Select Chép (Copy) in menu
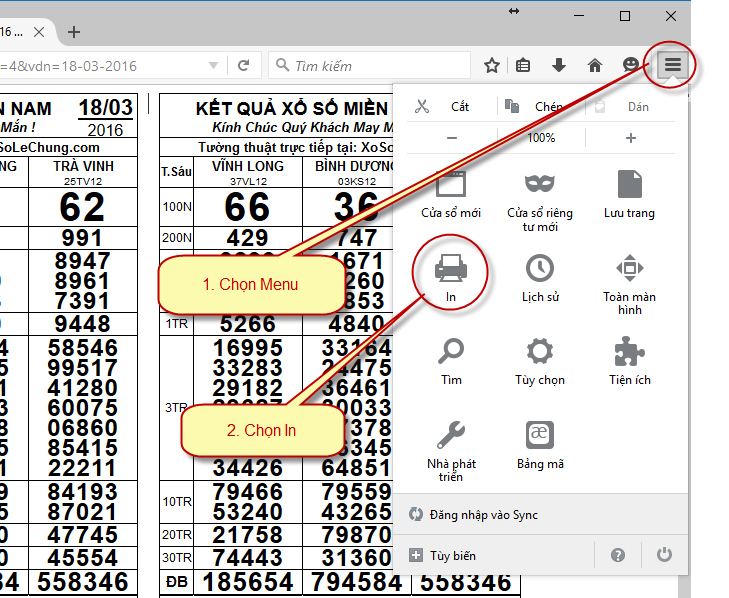 point(535,106)
